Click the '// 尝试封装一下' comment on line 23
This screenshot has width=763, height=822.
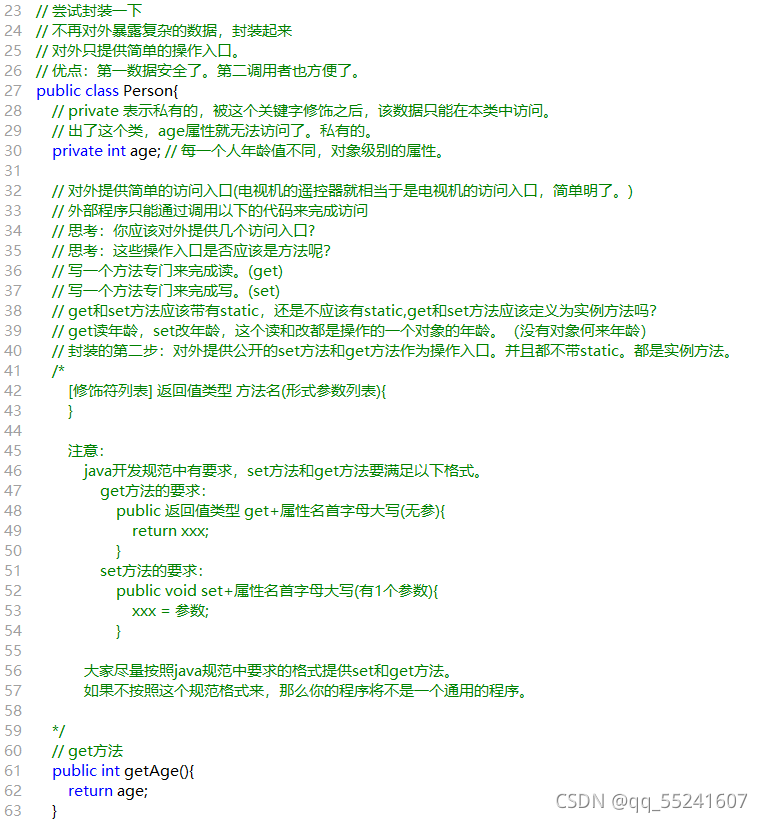pos(89,10)
